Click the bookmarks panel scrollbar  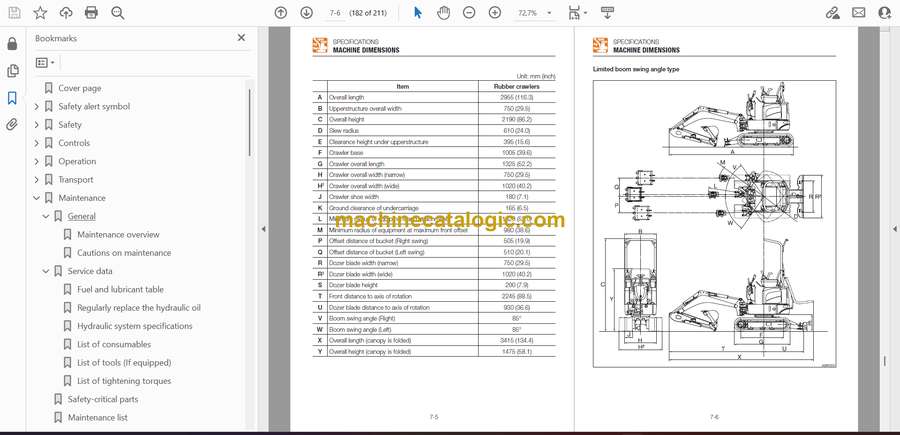[249, 123]
